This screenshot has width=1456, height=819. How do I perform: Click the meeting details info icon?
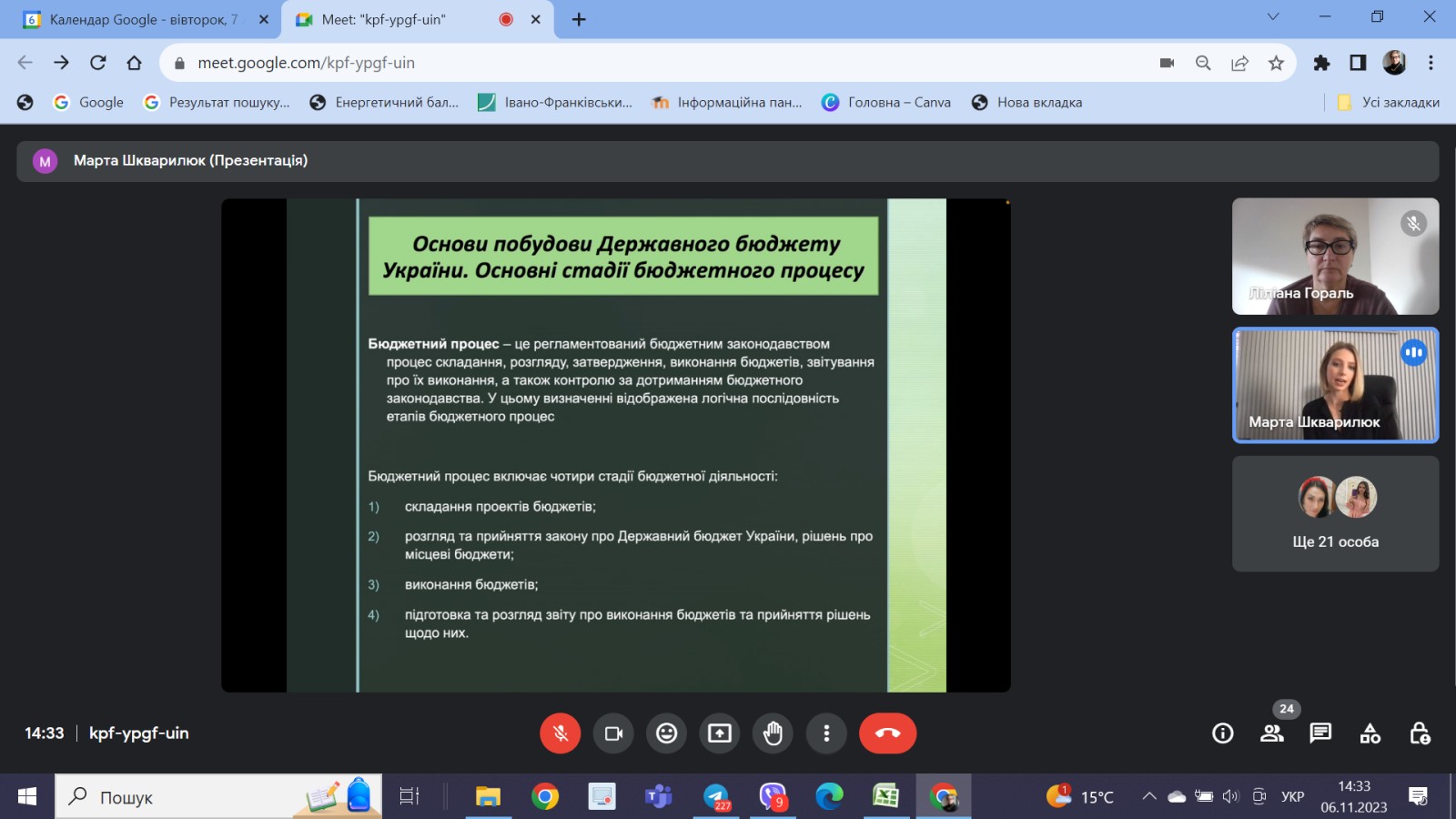click(1221, 733)
